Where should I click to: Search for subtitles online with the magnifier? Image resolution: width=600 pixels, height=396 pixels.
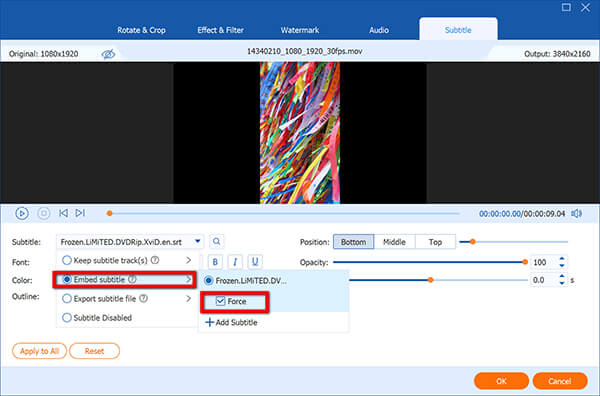[217, 242]
